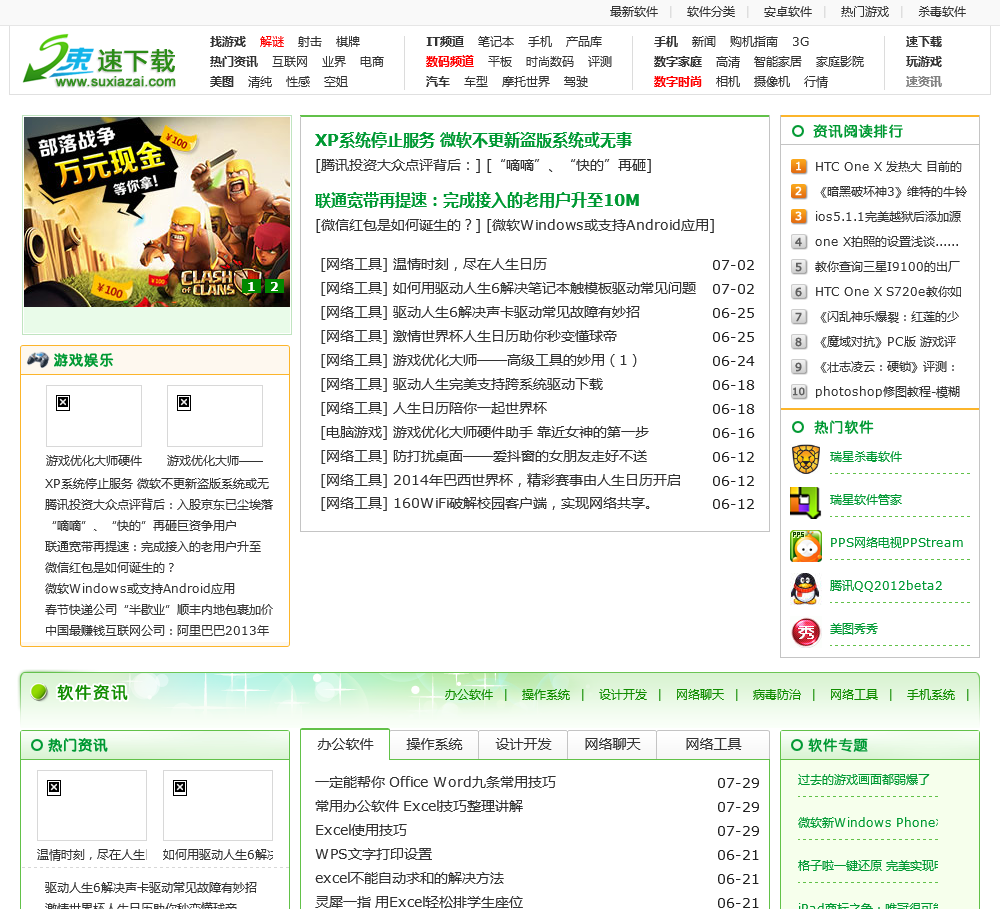Image resolution: width=1000 pixels, height=909 pixels.
Task: Open 杀毒软件 in top bar
Action: pyautogui.click(x=942, y=11)
